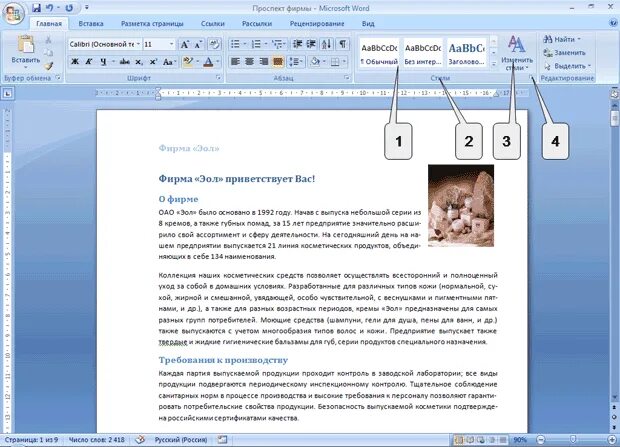Open font color dropdown arrow
Image resolution: width=620 pixels, height=447 pixels.
click(217, 62)
